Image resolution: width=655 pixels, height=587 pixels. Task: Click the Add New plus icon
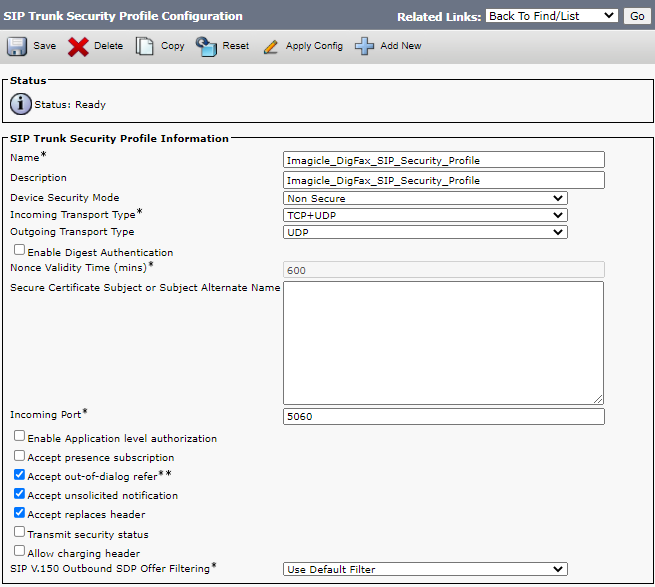pos(364,46)
